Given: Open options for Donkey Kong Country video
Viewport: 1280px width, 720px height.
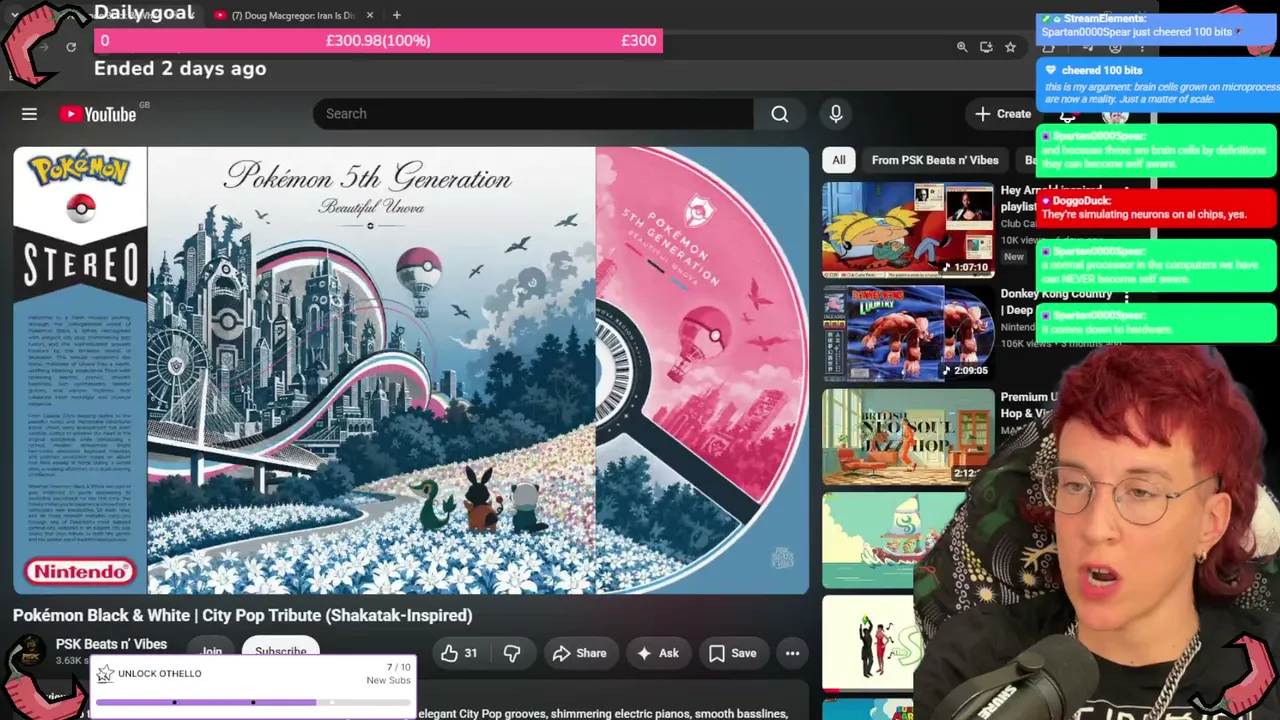Looking at the screenshot, I should 1127,298.
